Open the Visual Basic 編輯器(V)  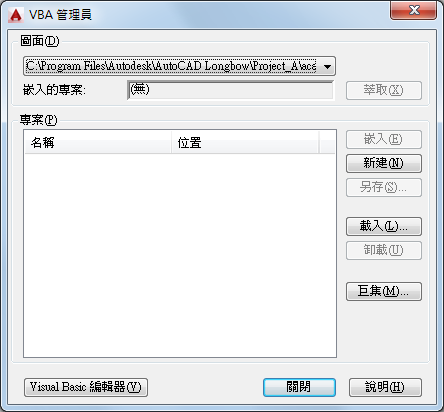(x=86, y=387)
